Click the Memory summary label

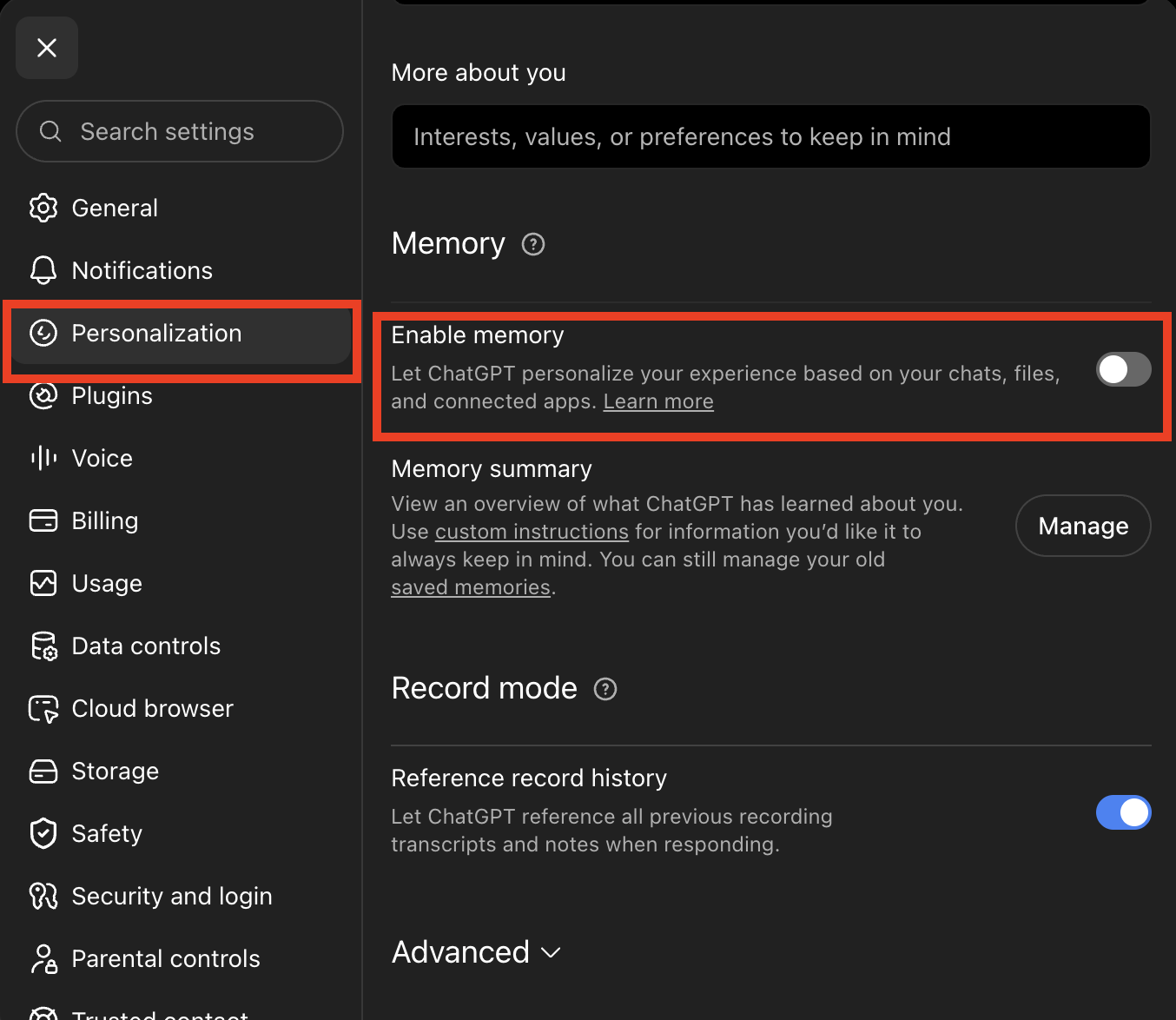point(492,469)
